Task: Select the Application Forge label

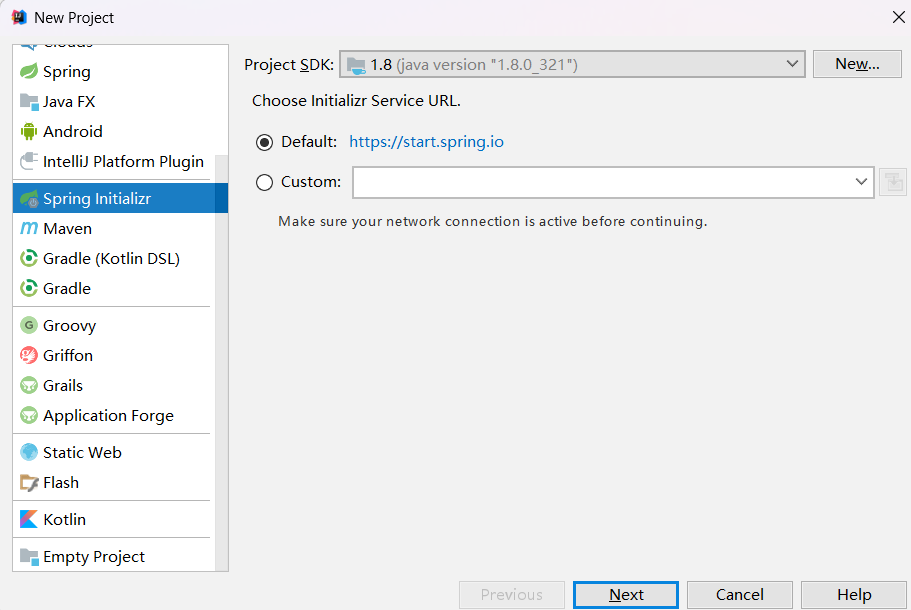Action: (108, 416)
